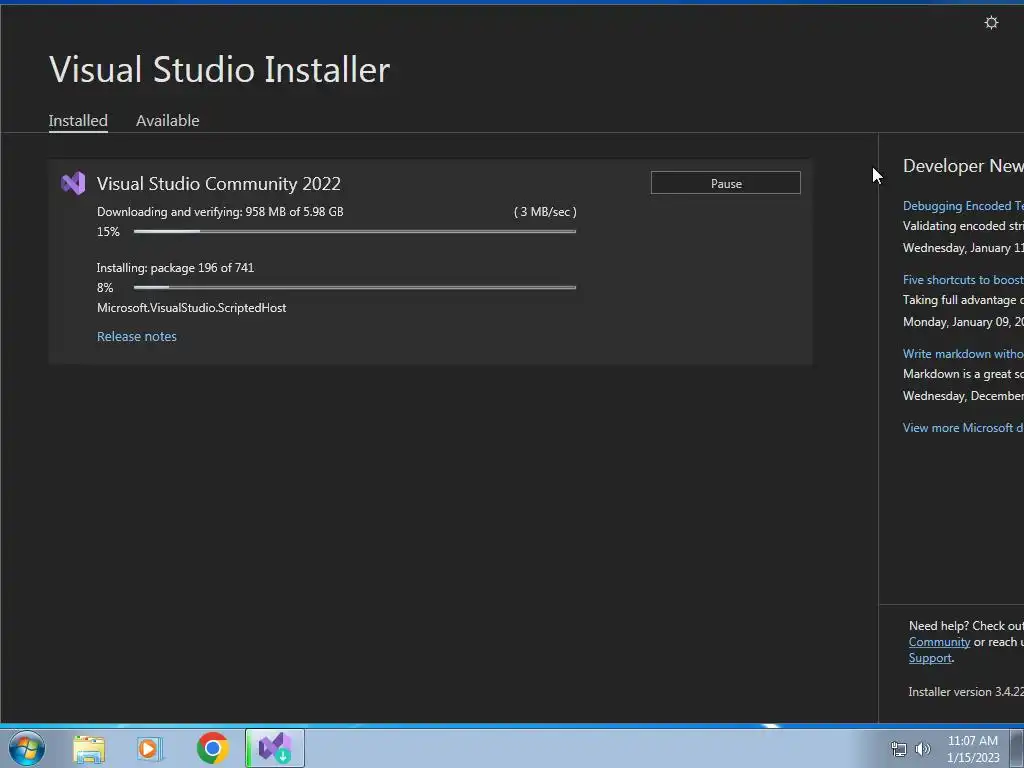Click Microsoft.VisualStudio.ScriptedHost package name
This screenshot has height=768, width=1024.
pyautogui.click(x=191, y=308)
